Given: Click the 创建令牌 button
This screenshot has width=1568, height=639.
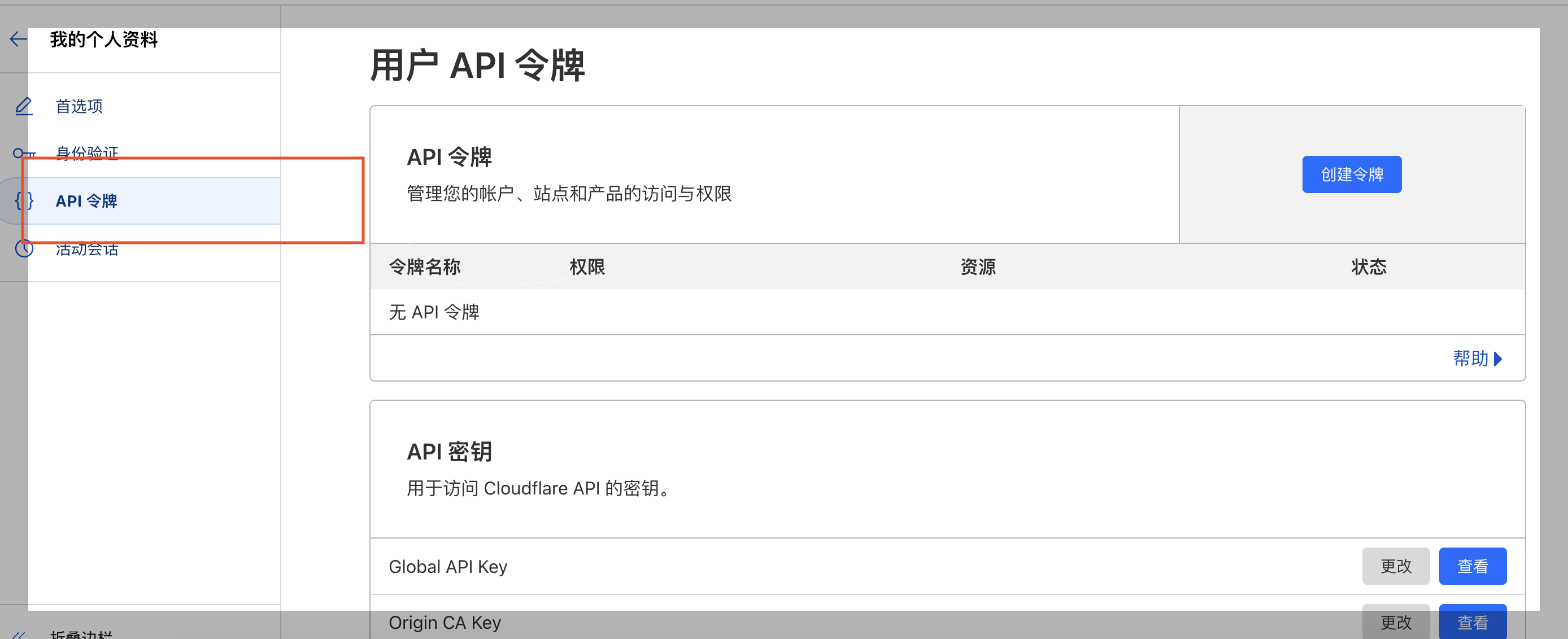Looking at the screenshot, I should 1351,174.
